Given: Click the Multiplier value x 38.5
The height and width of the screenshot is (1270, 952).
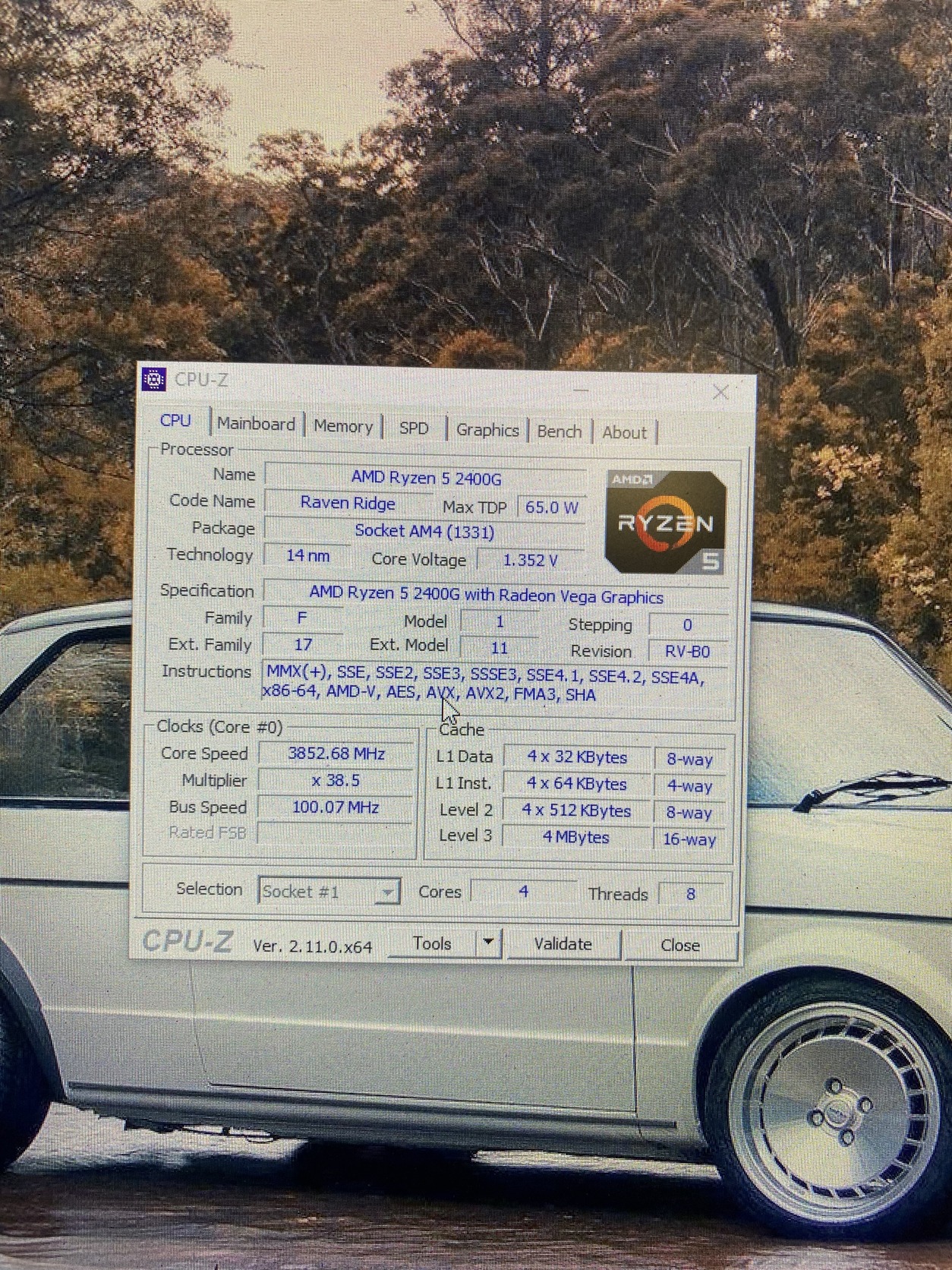Looking at the screenshot, I should coord(336,781).
